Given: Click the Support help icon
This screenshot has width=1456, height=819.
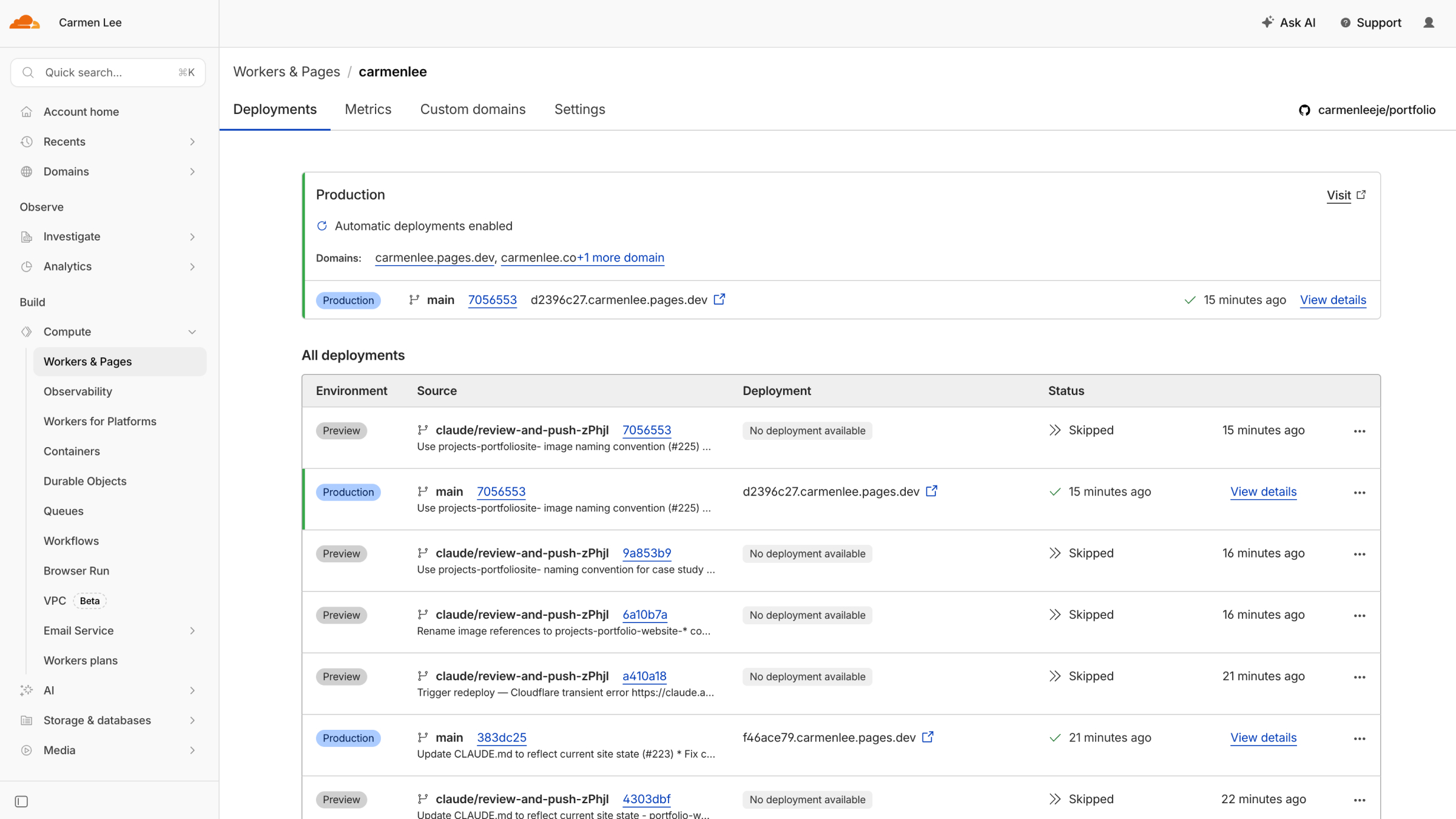Looking at the screenshot, I should point(1345,22).
